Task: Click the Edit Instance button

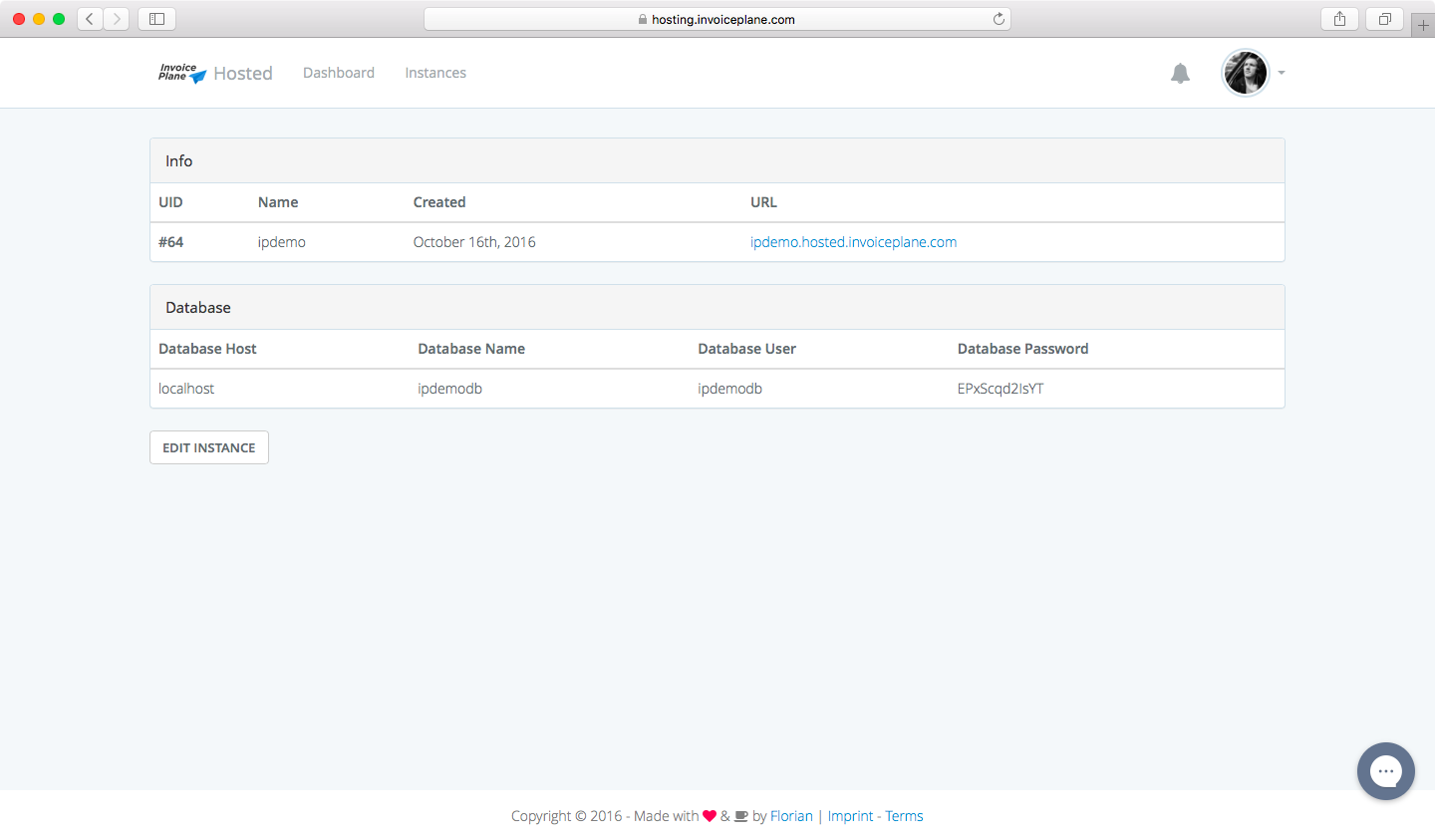Action: [x=209, y=447]
